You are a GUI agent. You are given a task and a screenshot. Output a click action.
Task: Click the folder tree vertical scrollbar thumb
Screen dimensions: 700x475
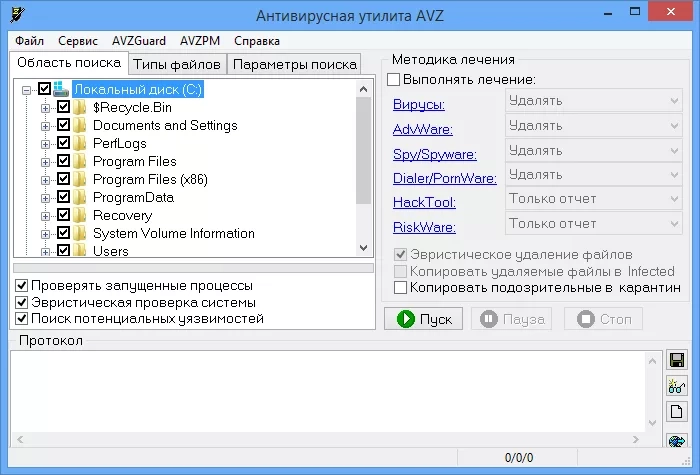(x=363, y=150)
